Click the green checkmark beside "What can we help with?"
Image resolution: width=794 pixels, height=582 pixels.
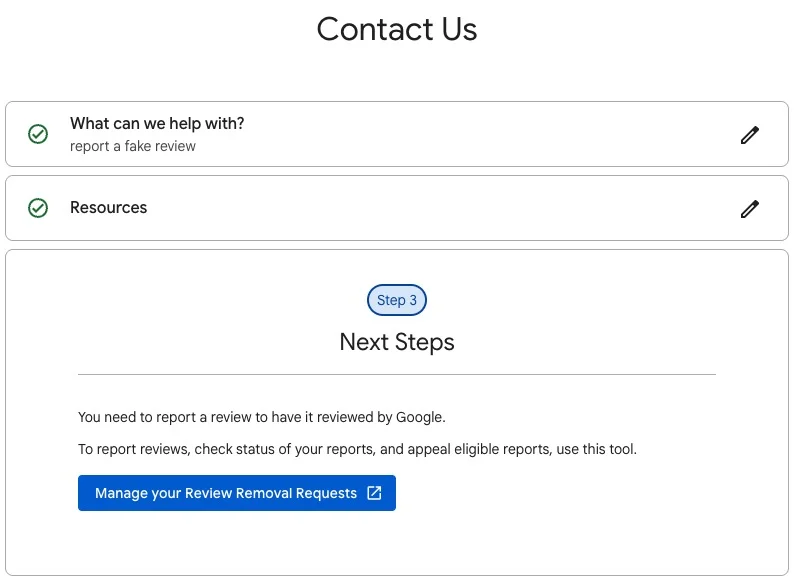(38, 134)
